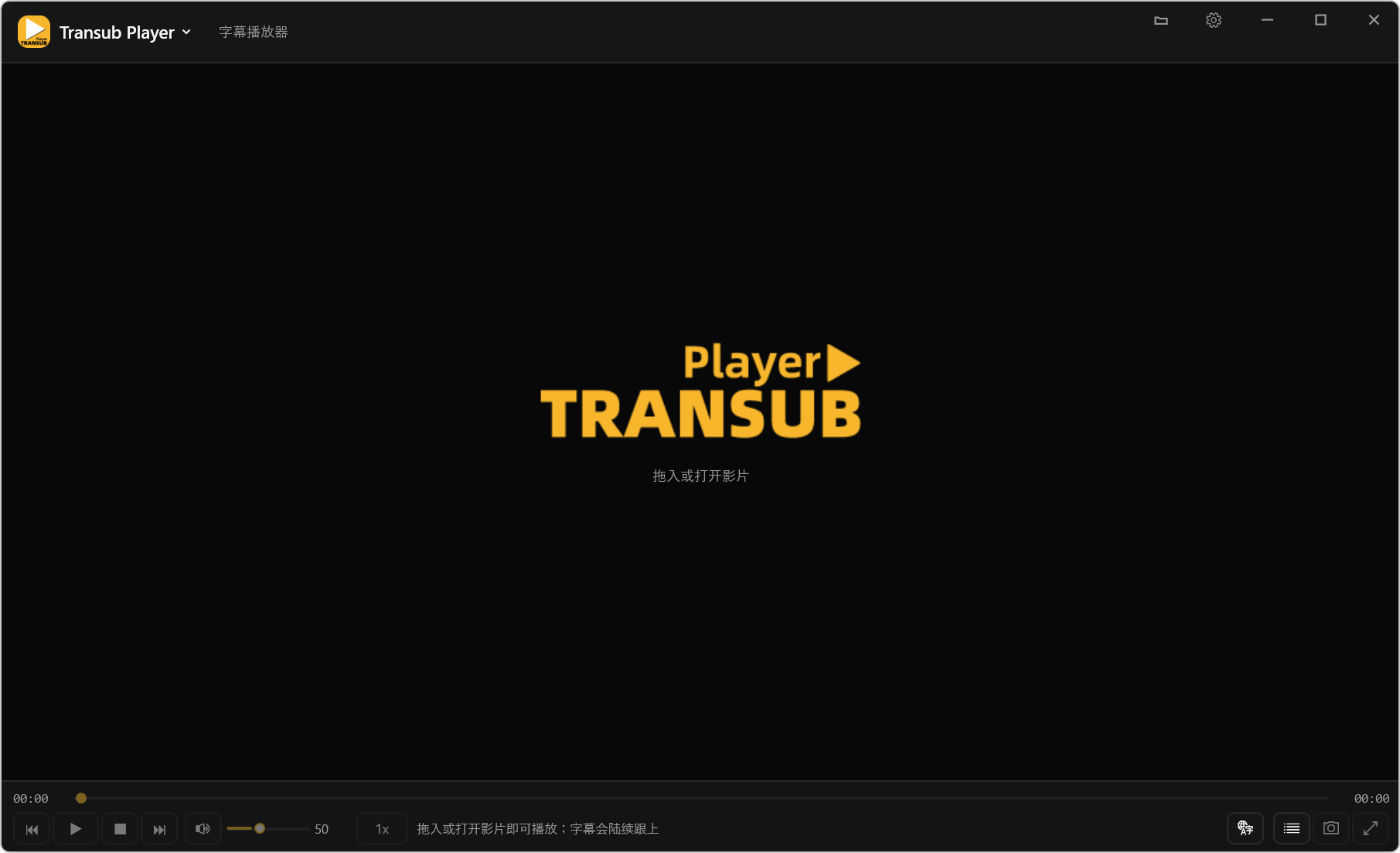Open a file with the folder icon
Screen dimensions: 1400x853
(1161, 20)
